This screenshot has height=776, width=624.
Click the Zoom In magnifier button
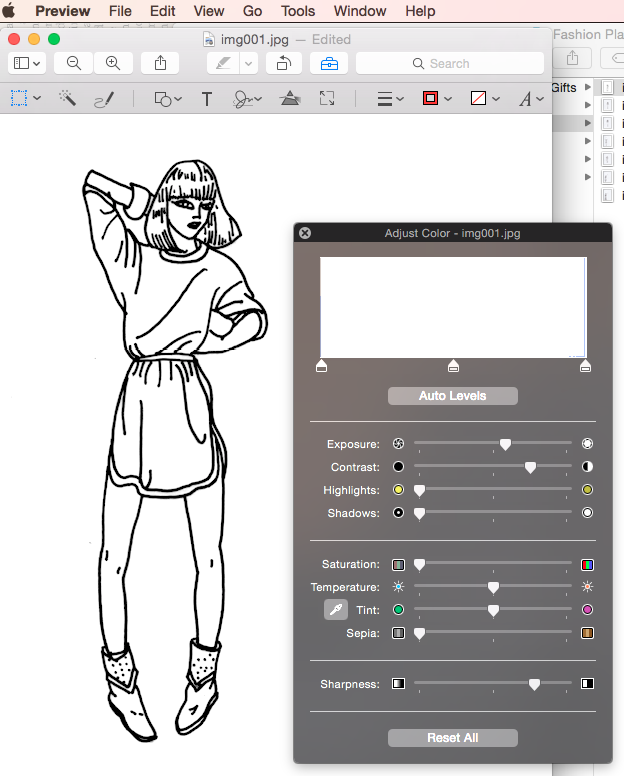point(113,63)
